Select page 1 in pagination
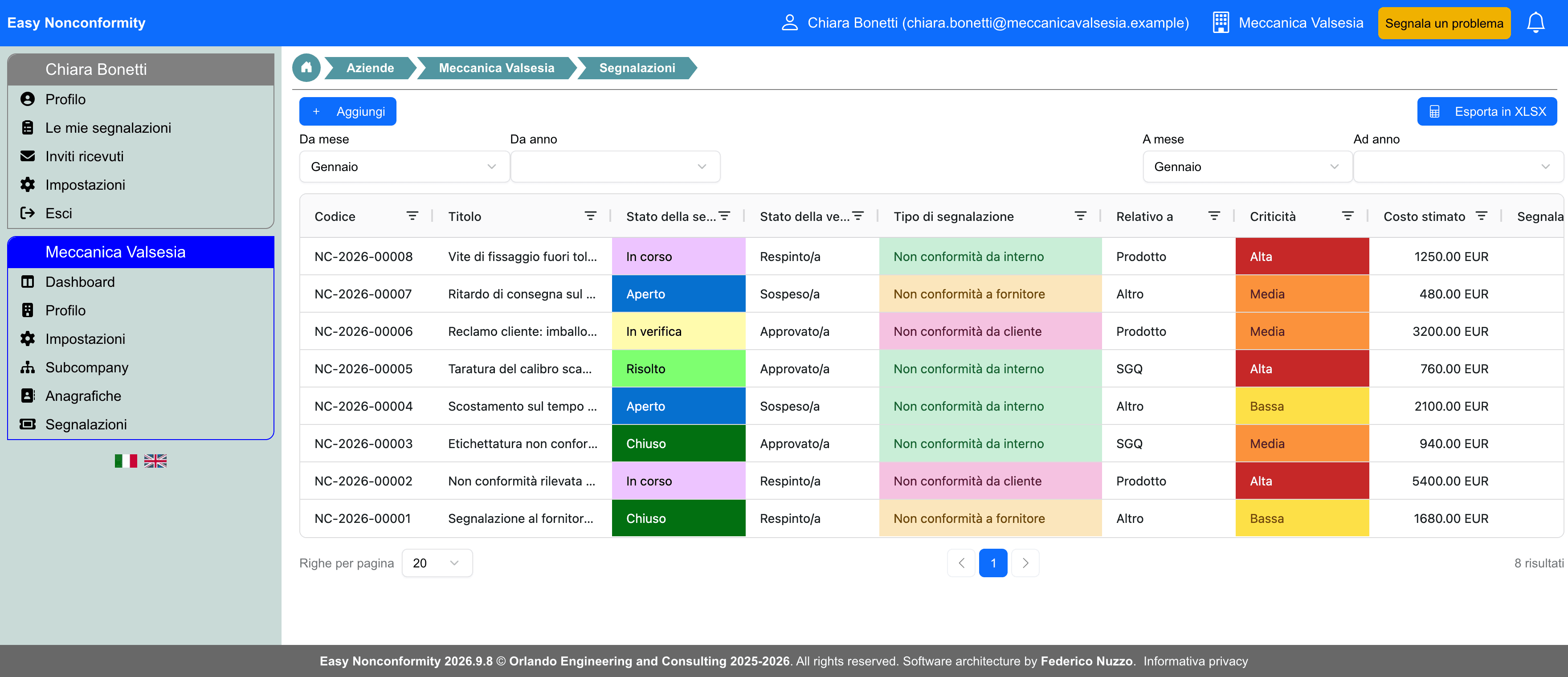 (x=993, y=563)
